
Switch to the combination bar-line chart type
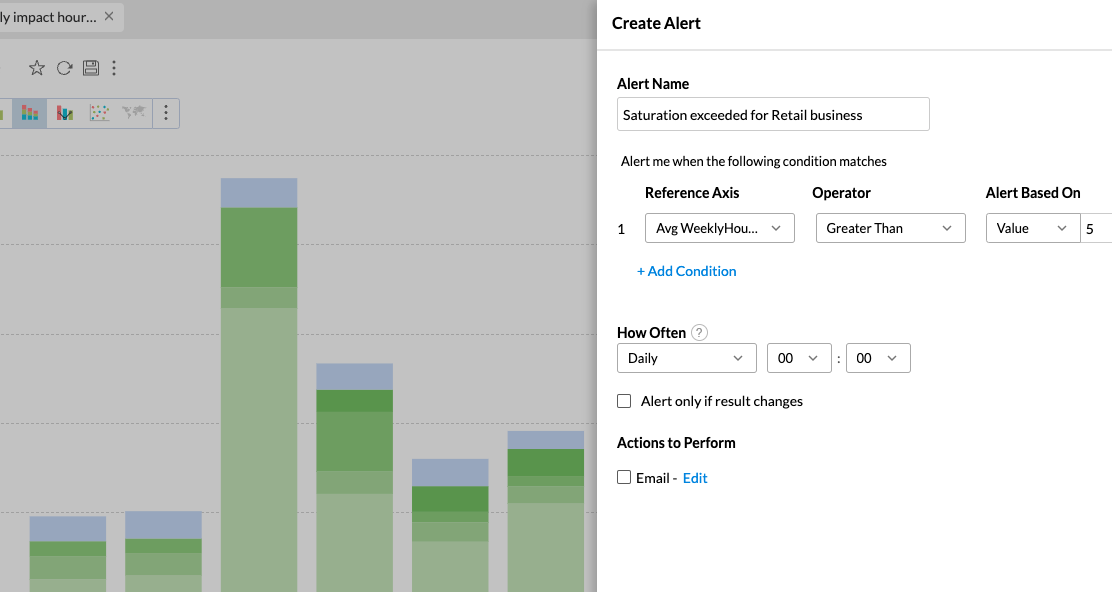click(63, 113)
